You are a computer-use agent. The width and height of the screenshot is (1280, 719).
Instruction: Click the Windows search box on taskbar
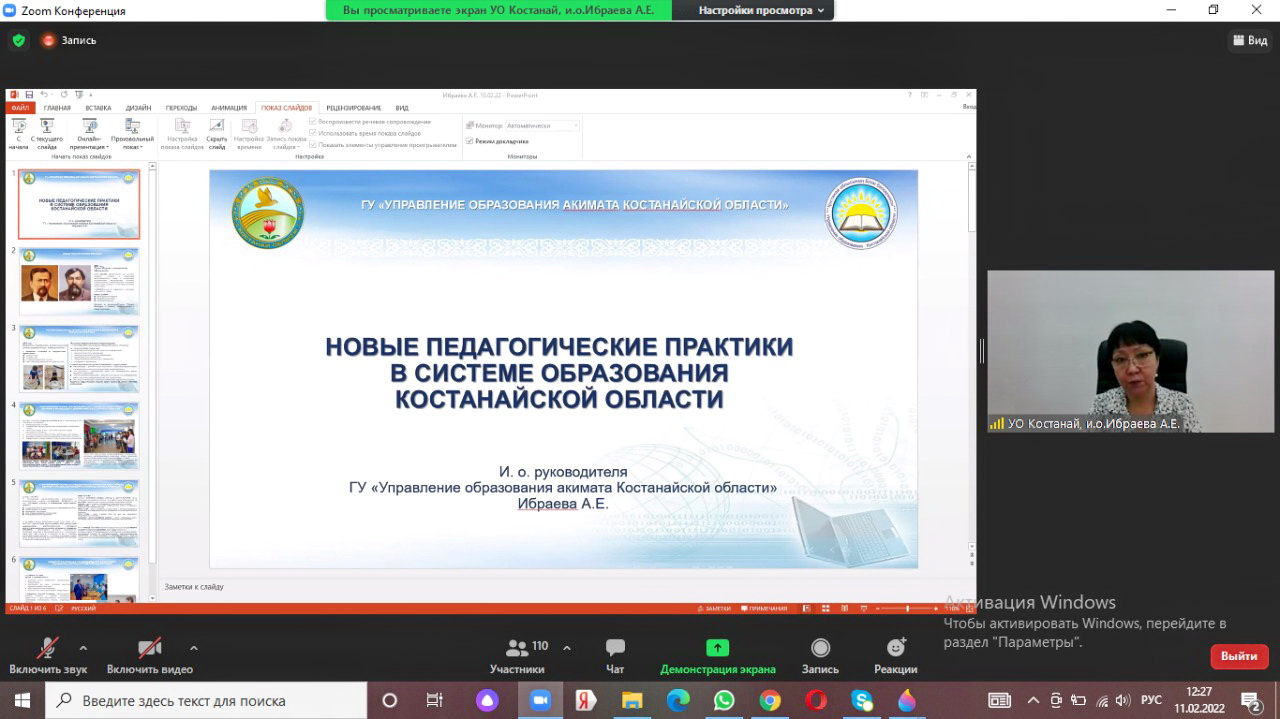[206, 700]
